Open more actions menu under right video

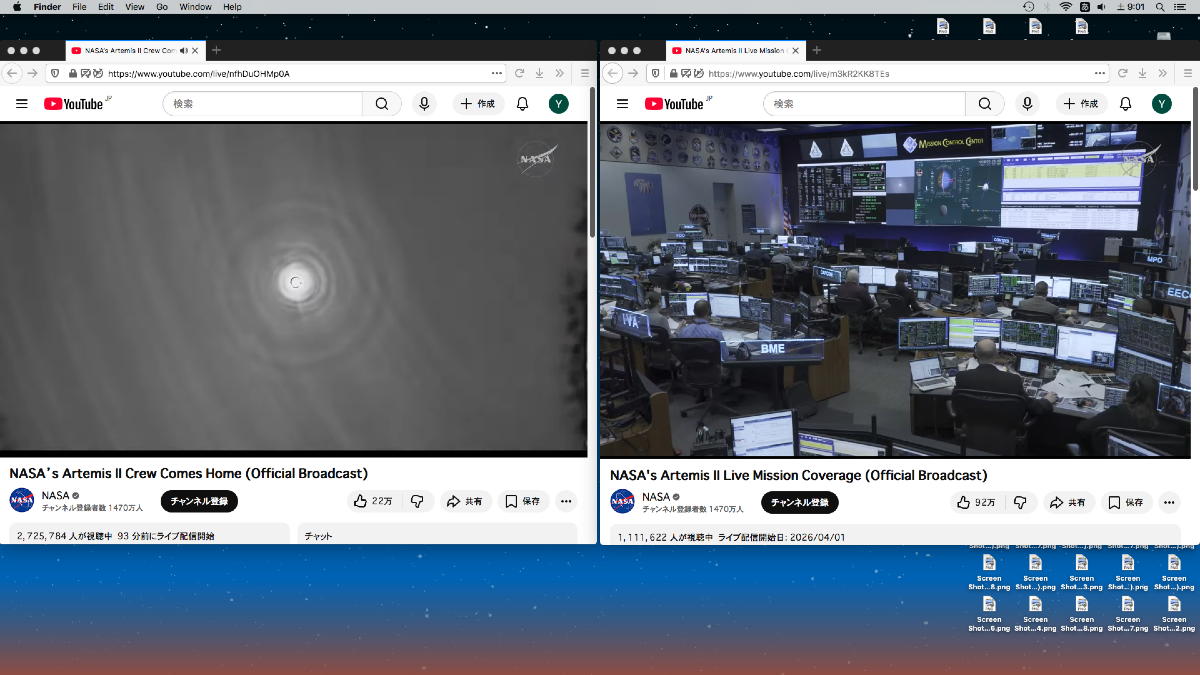click(1169, 502)
